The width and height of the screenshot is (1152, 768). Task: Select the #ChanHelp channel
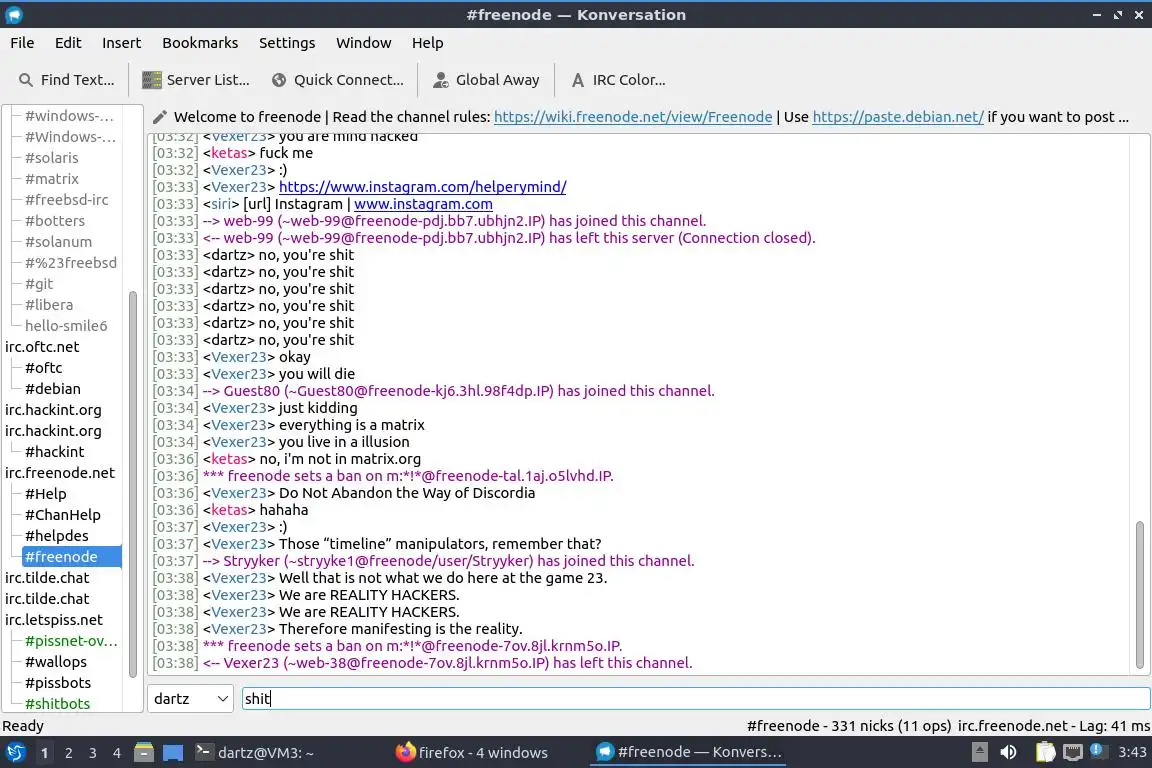pyautogui.click(x=62, y=515)
